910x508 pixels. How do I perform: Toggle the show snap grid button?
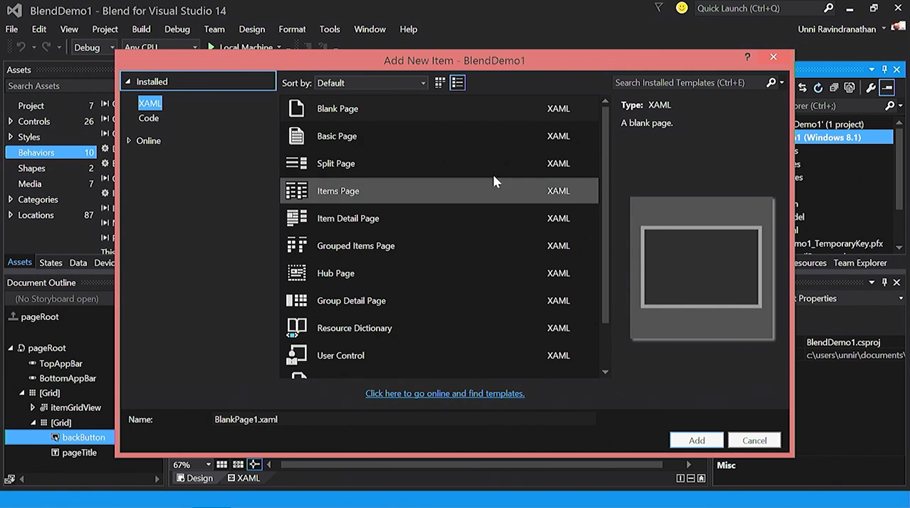(222, 464)
